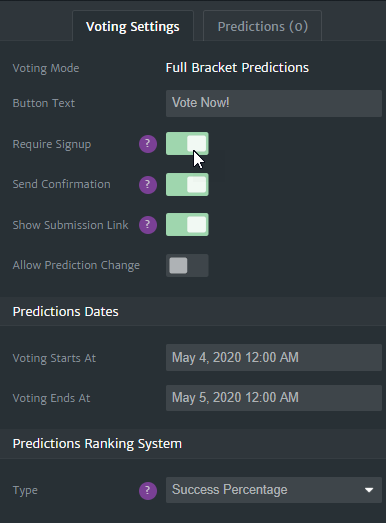
Task: Open the Voting Starts At date field
Action: point(274,358)
